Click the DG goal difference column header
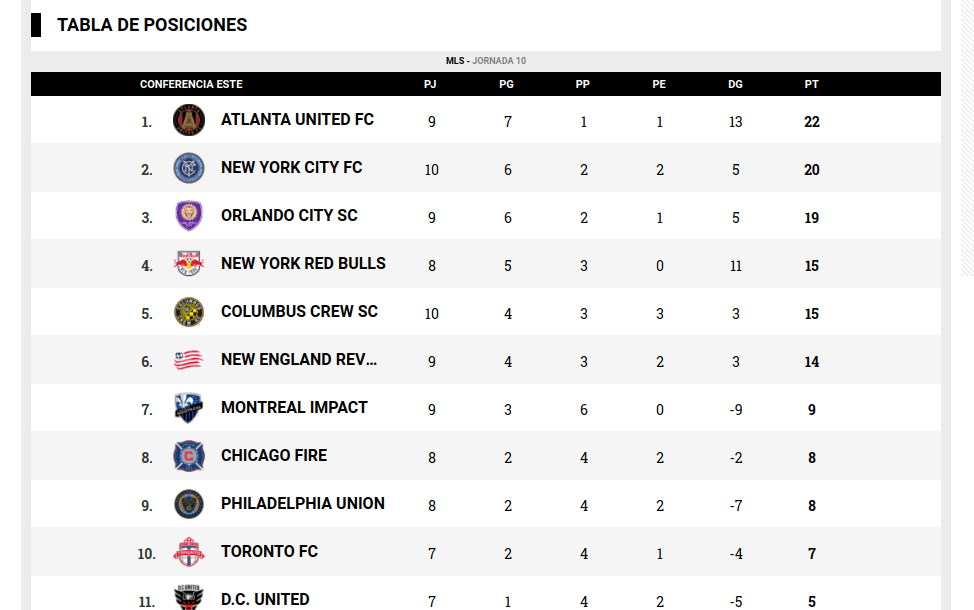Screen dimensions: 974x610 735,85
